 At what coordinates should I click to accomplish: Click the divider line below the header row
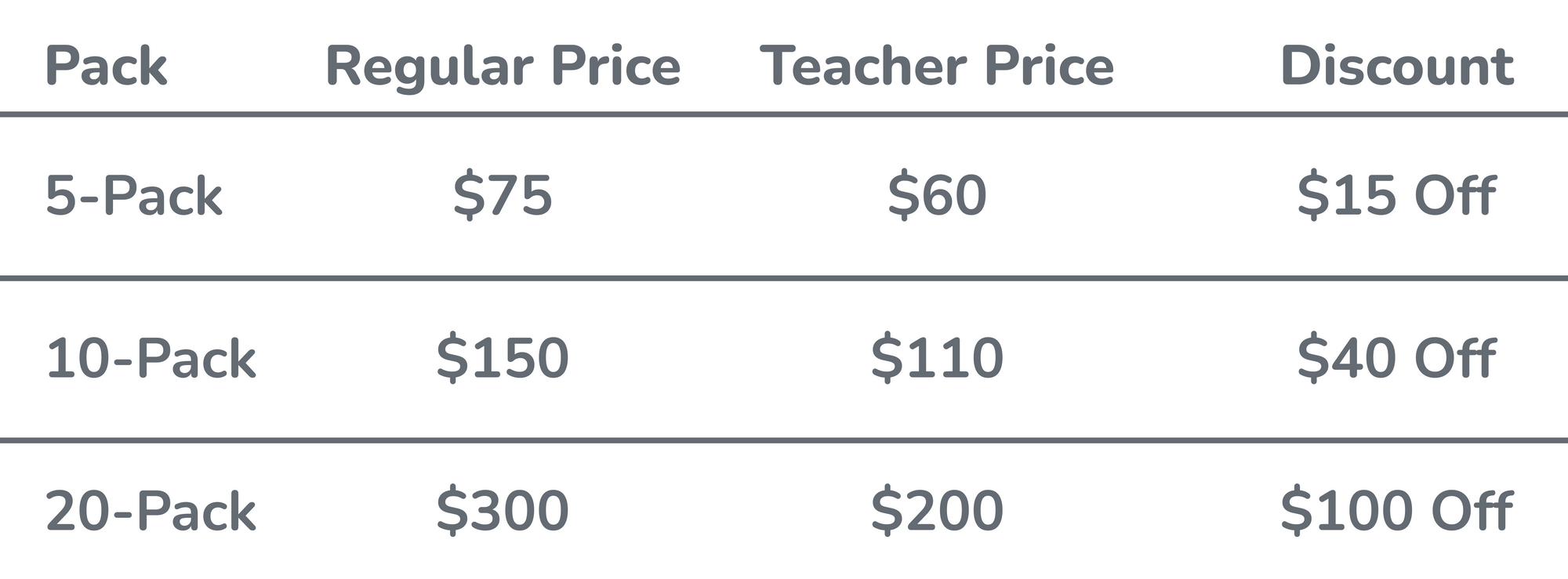[784, 114]
